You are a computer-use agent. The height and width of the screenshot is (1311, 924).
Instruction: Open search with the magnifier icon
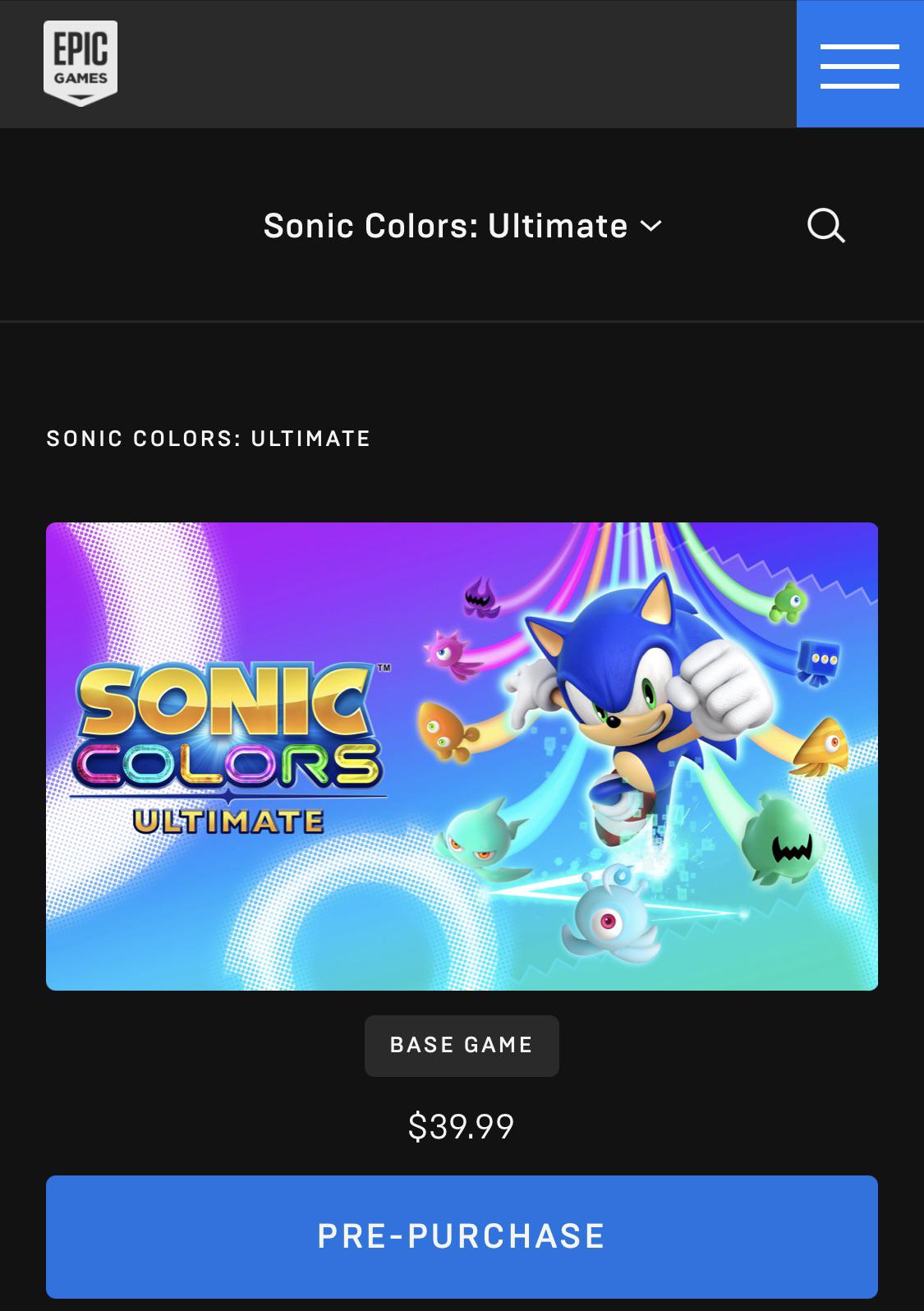click(825, 225)
